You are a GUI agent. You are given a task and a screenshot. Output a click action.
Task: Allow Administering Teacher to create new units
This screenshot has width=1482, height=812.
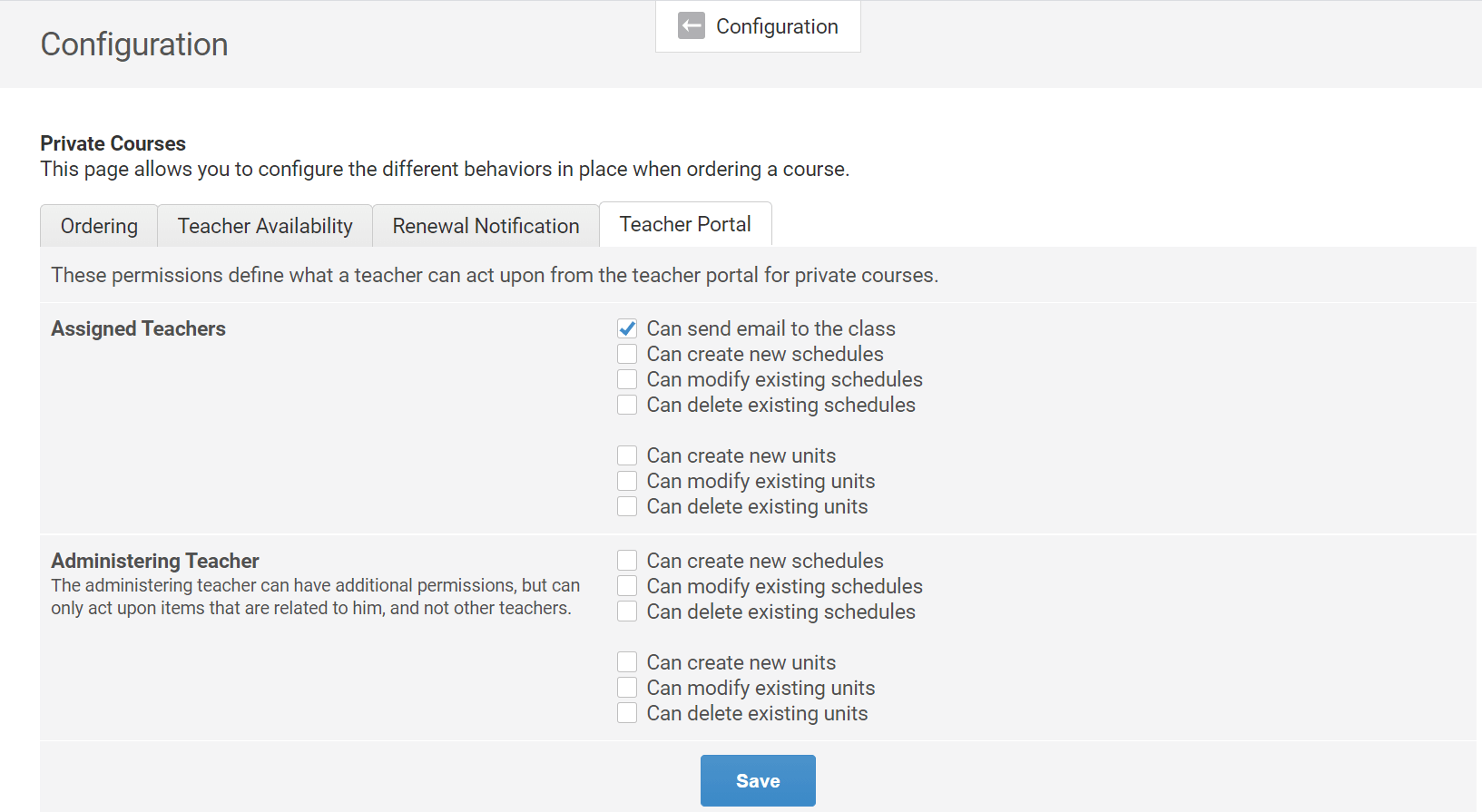[627, 662]
